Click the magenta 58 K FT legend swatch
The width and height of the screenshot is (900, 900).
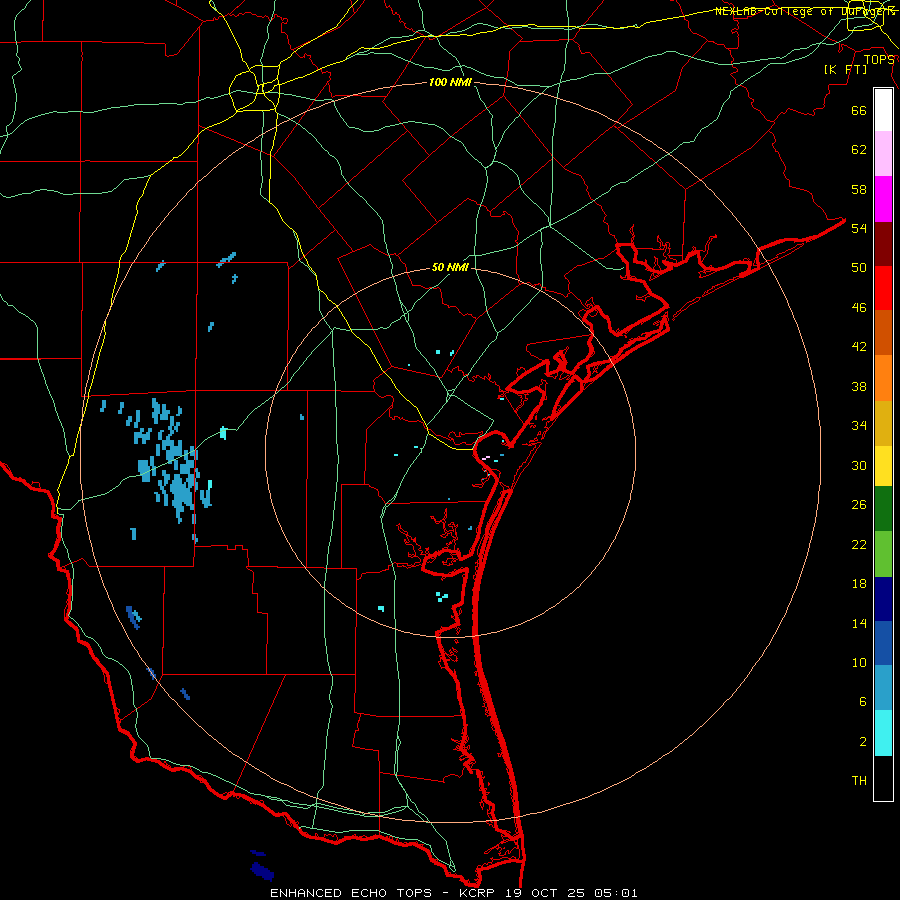[883, 199]
